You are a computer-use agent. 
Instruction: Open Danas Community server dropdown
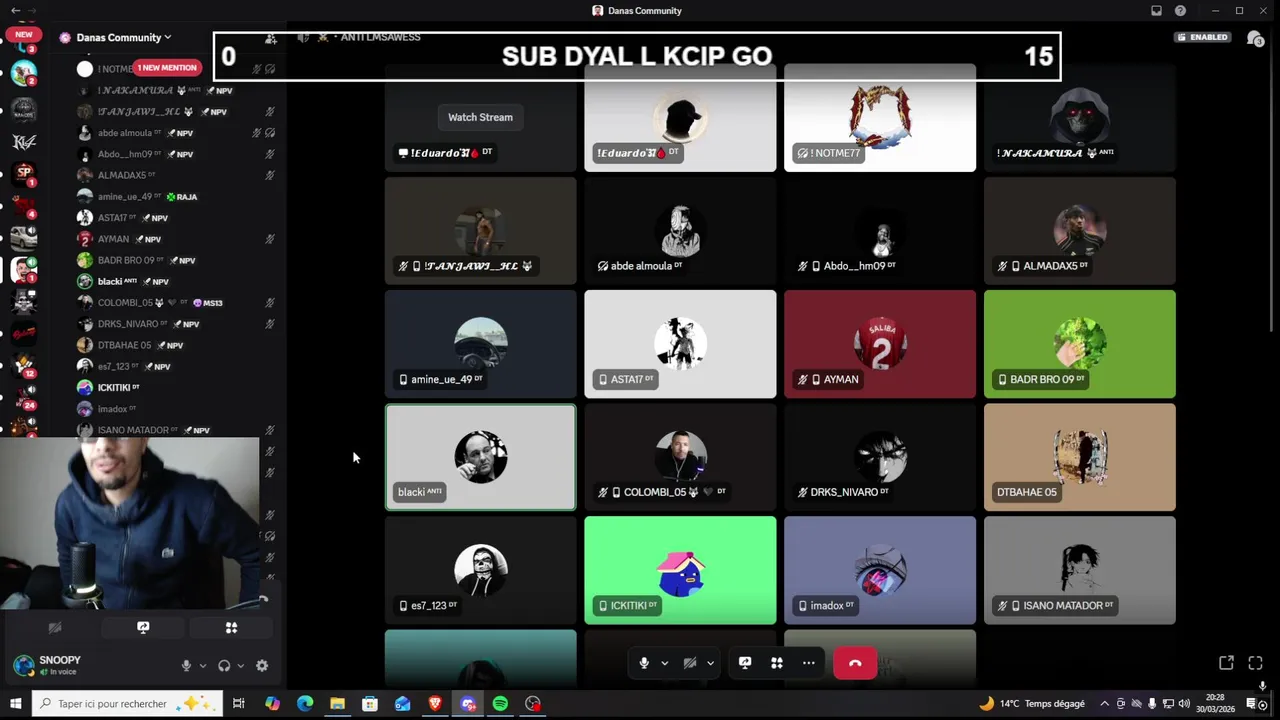[x=123, y=38]
